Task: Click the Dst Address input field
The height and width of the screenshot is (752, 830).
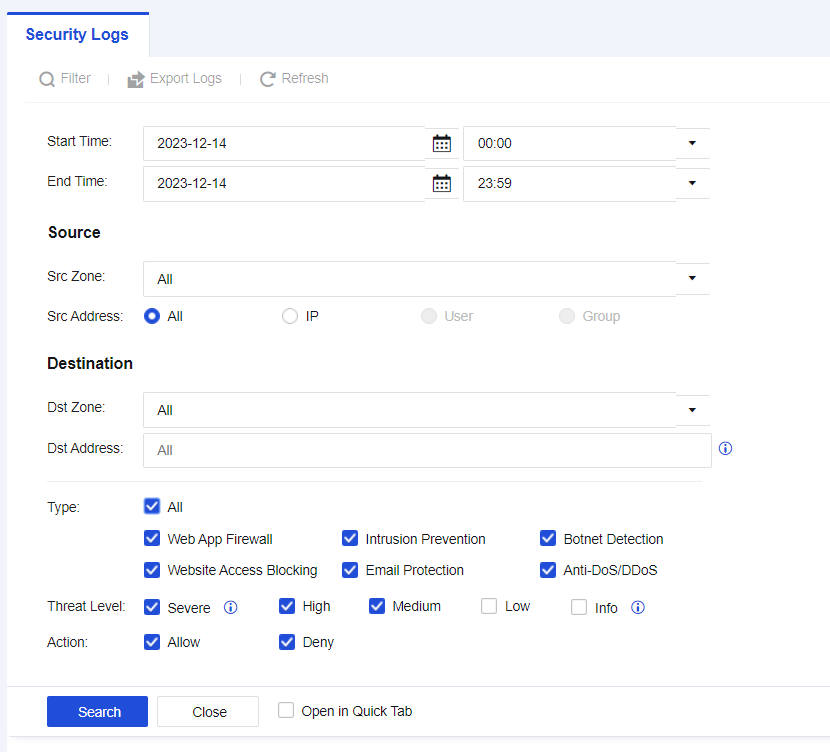Action: pos(427,450)
